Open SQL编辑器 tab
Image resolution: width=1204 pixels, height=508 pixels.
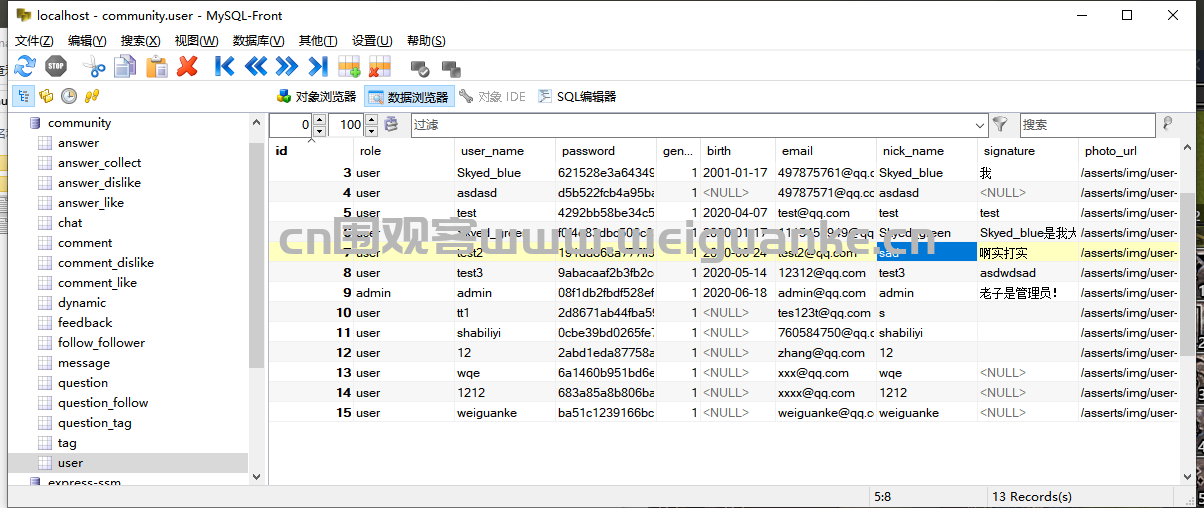click(x=577, y=97)
